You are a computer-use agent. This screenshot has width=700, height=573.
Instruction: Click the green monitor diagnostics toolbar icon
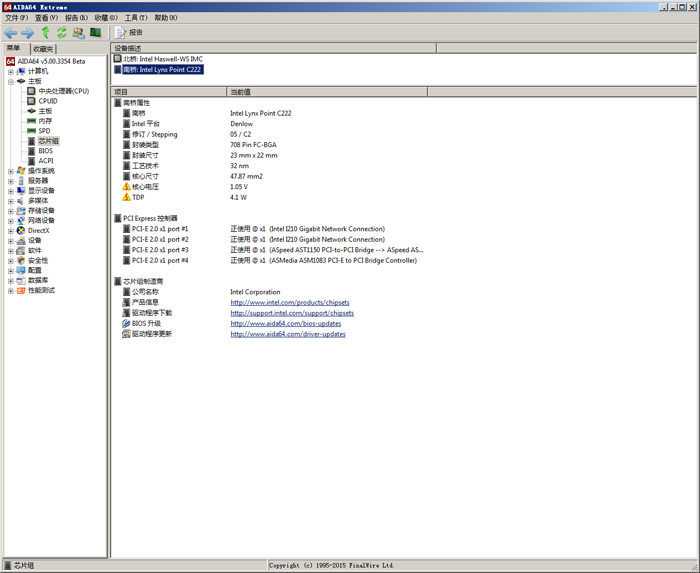tap(96, 33)
